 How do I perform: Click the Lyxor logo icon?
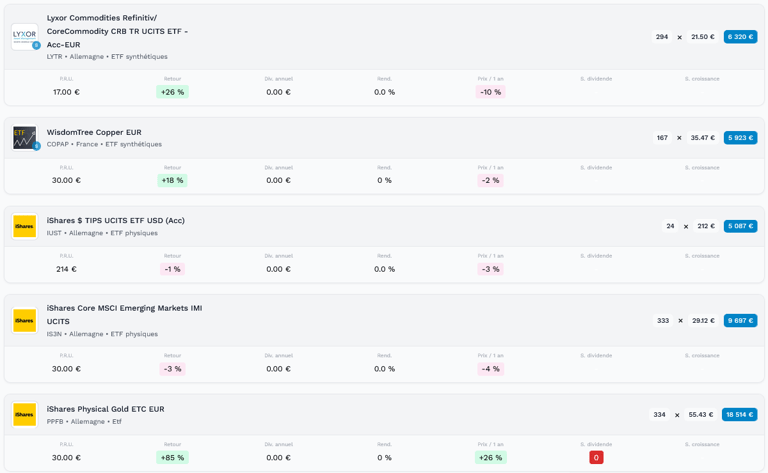25,37
